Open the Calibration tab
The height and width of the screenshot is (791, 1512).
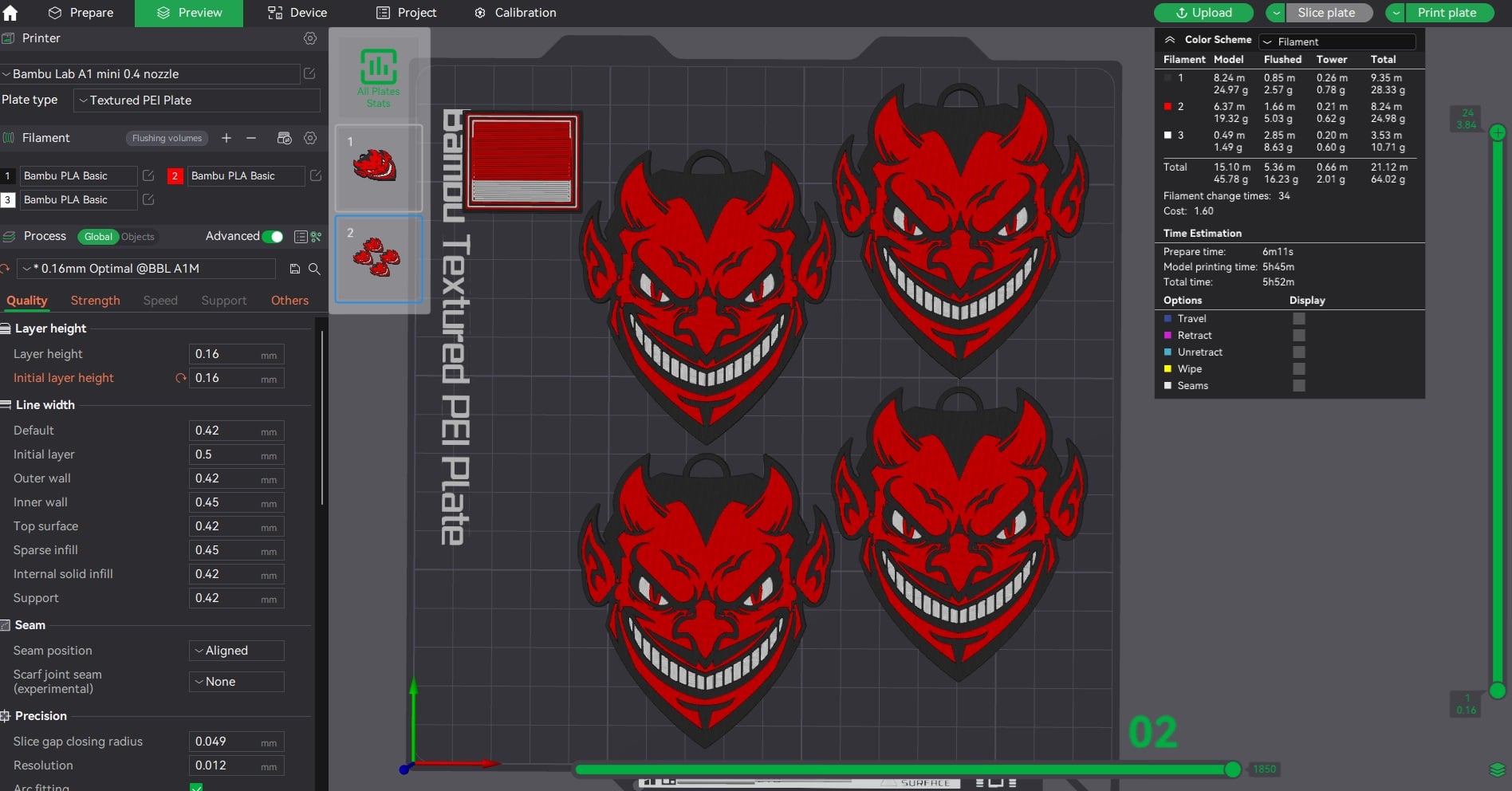(x=515, y=13)
